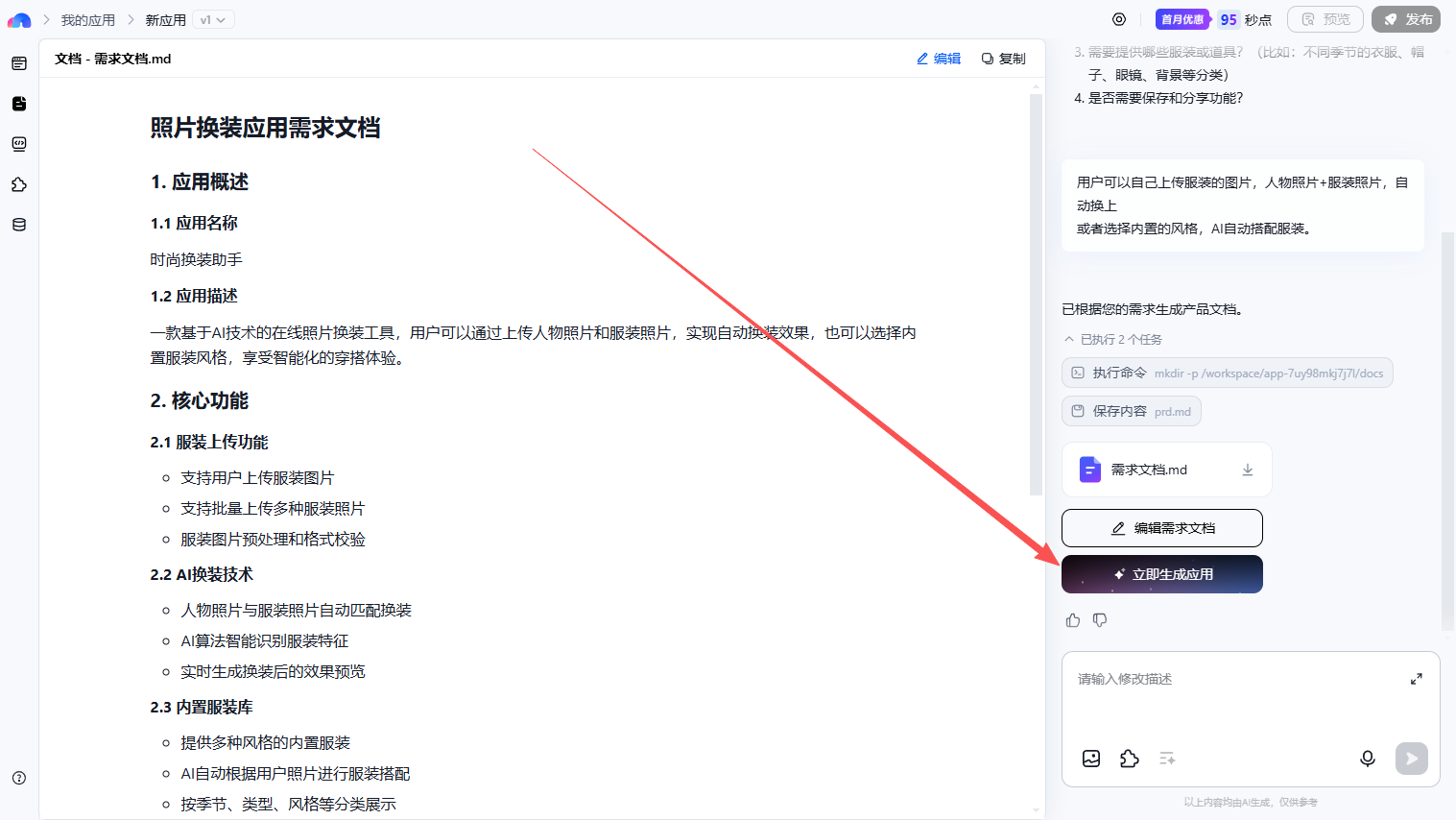Click 编辑 to edit the document
Viewport: 1456px width, 820px height.
coord(939,59)
